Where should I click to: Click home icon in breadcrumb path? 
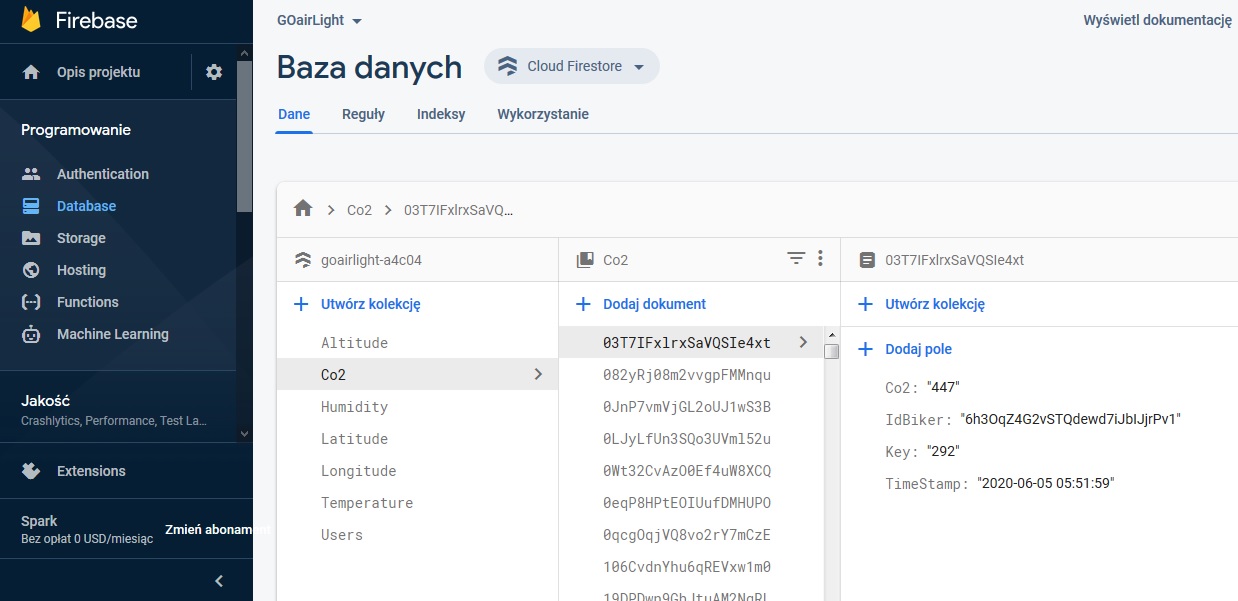coord(303,209)
